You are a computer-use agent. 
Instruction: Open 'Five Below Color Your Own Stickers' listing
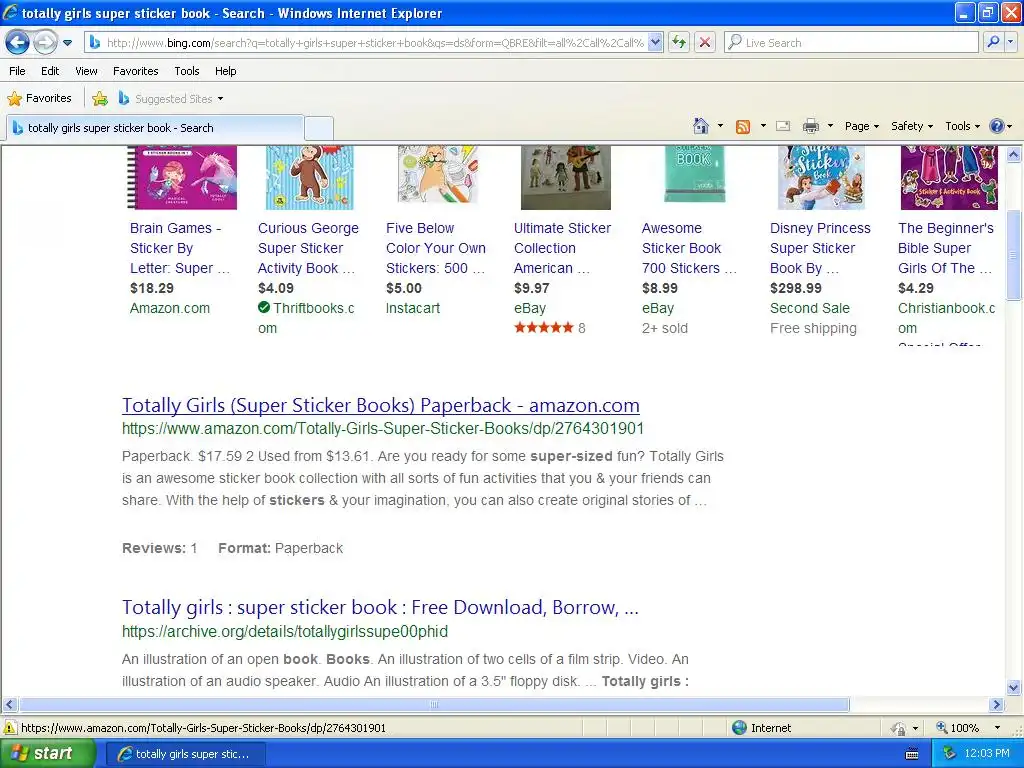point(436,248)
